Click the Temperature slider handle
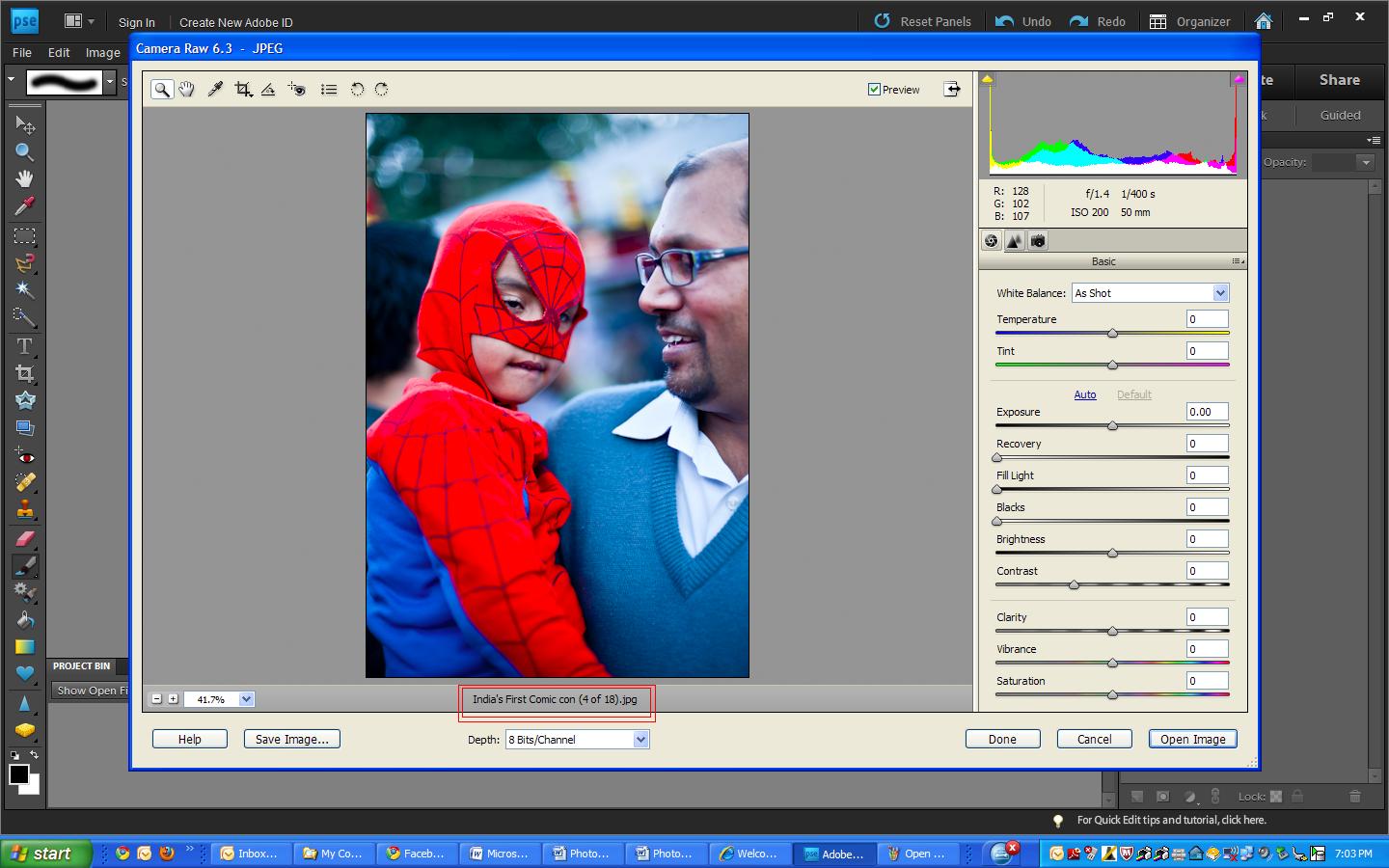1389x868 pixels. tap(1113, 333)
